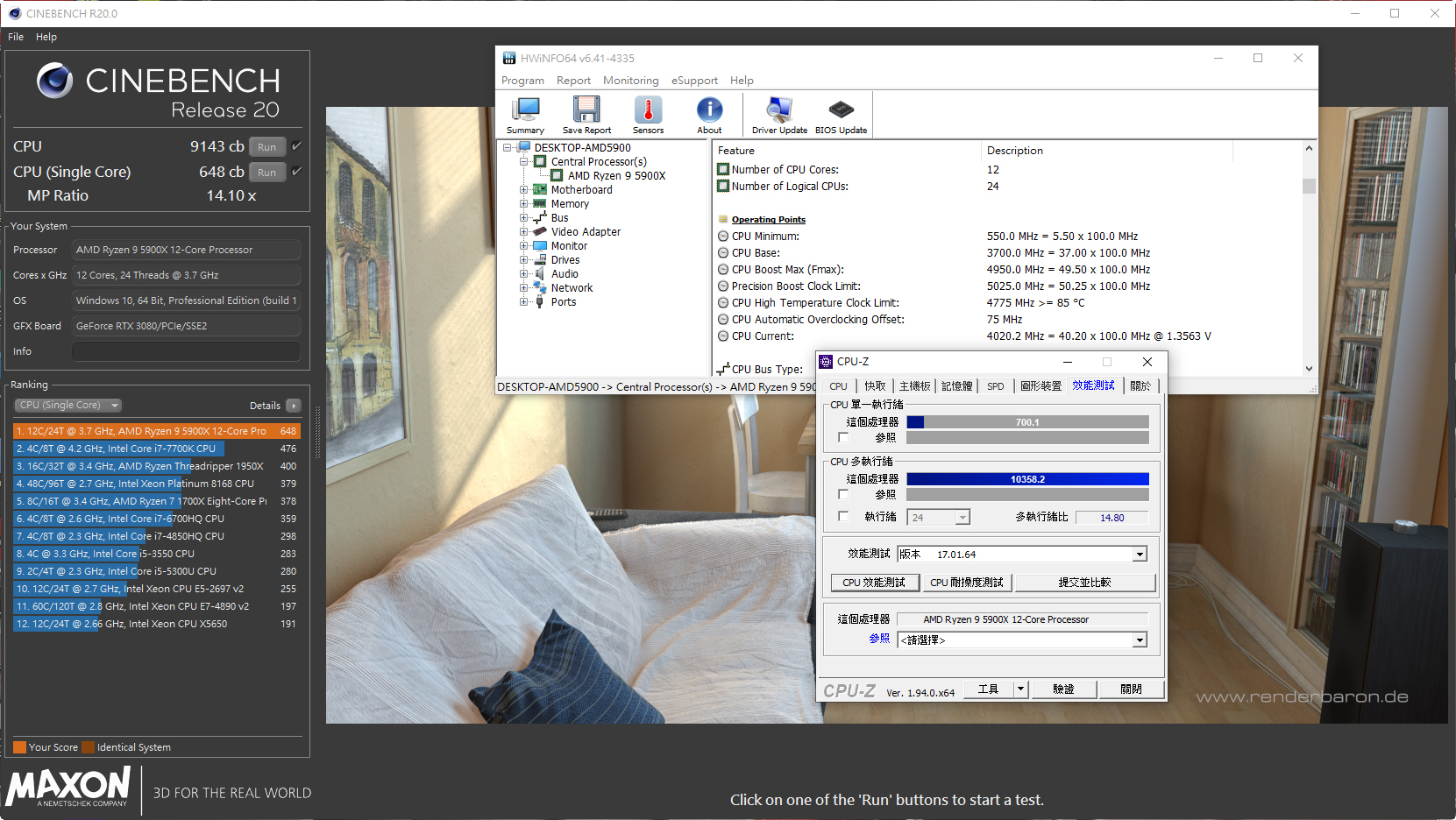1456x820 pixels.
Task: Click the DESKTOP-AMD5900 computer icon
Action: pyautogui.click(x=524, y=147)
